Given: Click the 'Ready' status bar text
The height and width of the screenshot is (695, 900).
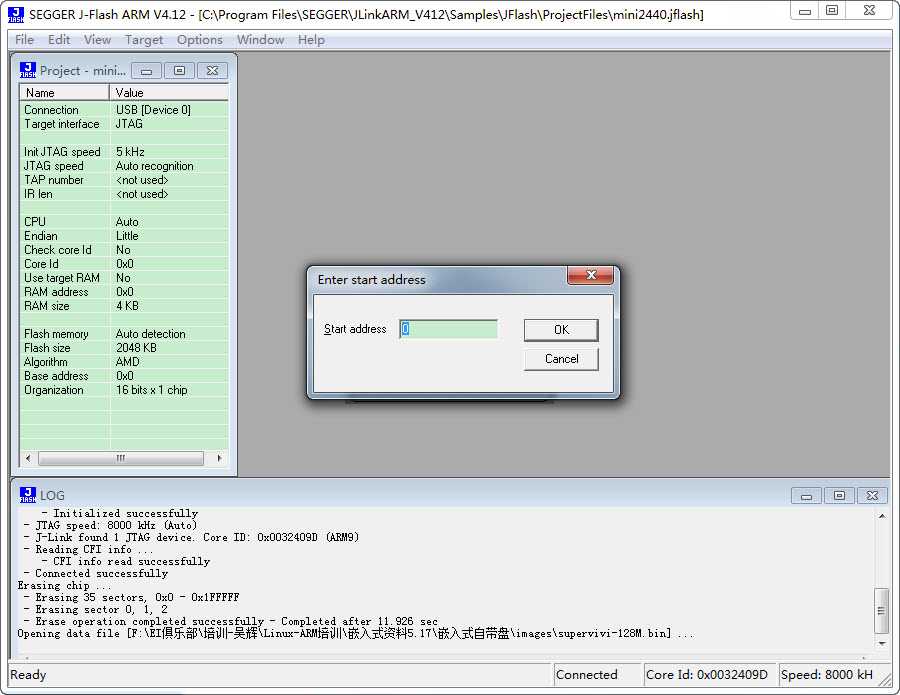Looking at the screenshot, I should click(x=28, y=674).
